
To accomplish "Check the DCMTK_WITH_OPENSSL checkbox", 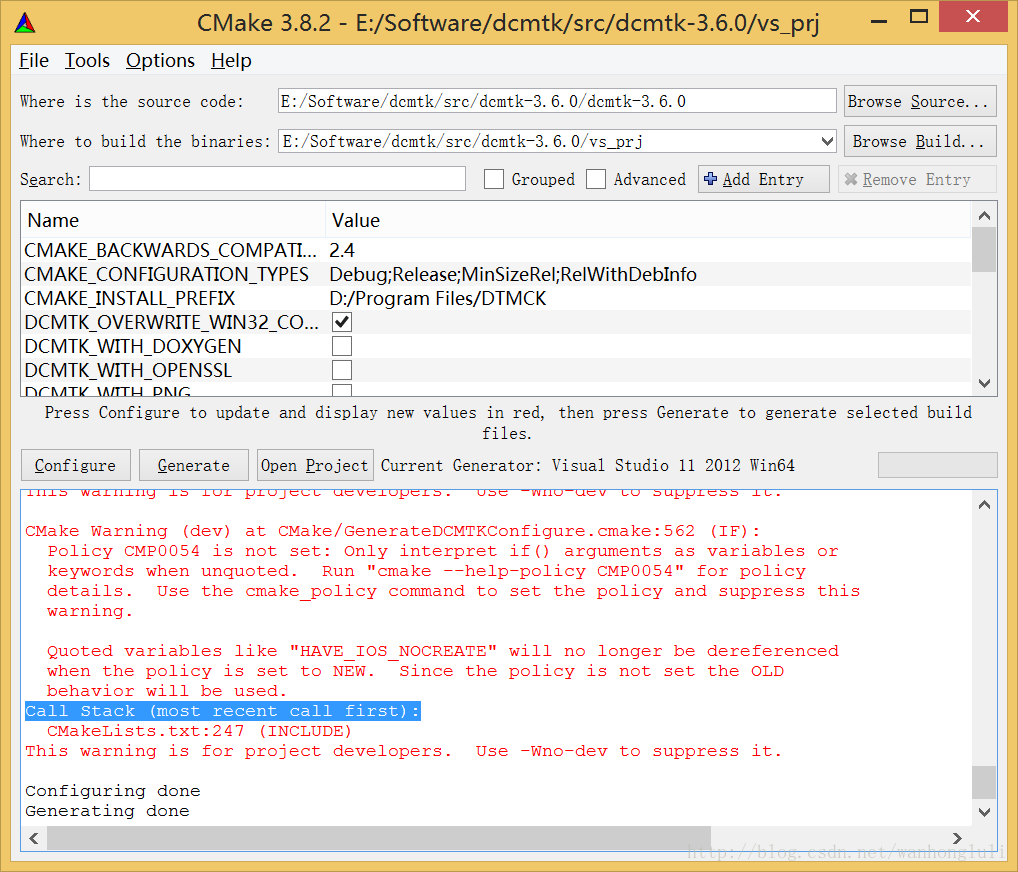I will (342, 370).
